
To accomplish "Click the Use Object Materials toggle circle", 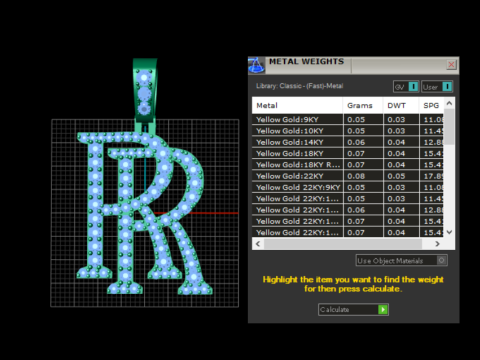I will click(442, 260).
